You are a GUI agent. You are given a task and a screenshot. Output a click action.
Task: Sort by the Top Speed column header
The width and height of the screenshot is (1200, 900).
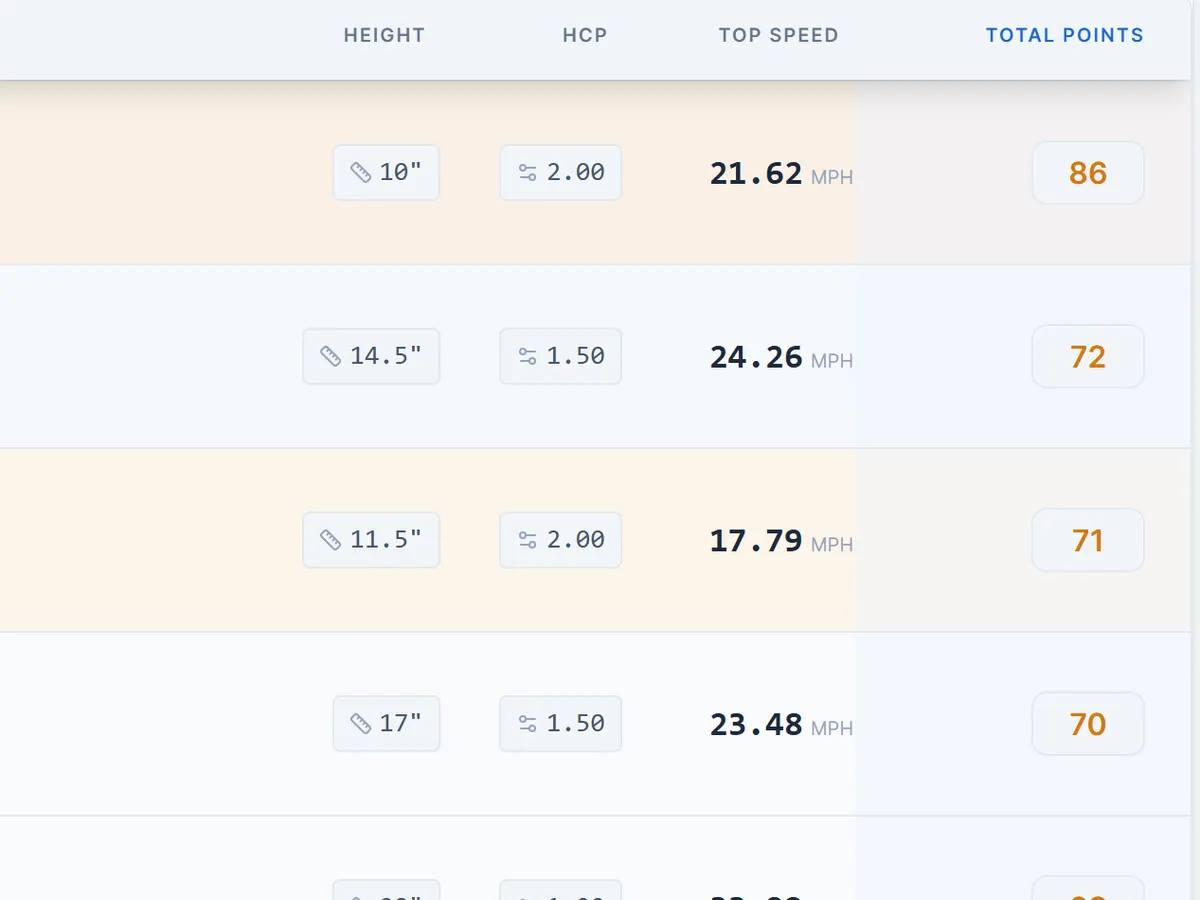778,35
